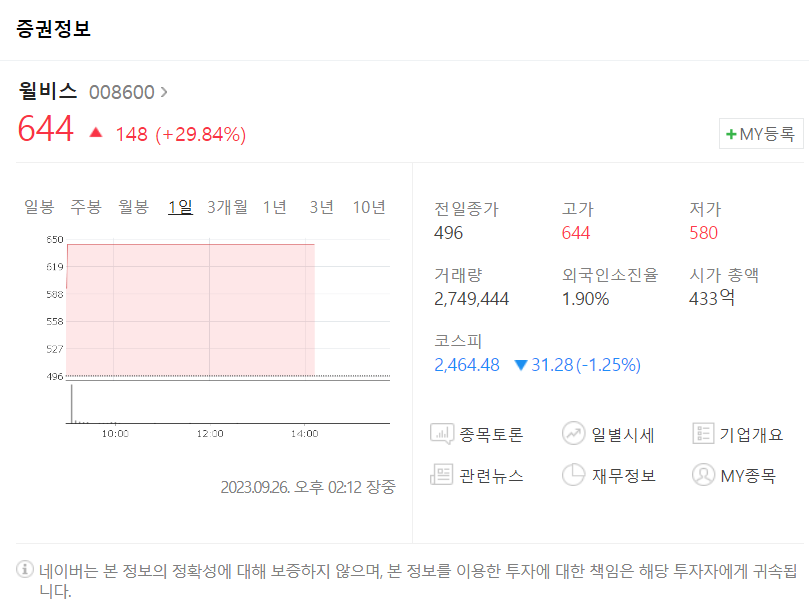Select the 1일 chart period
The width and height of the screenshot is (809, 616).
coord(181,207)
